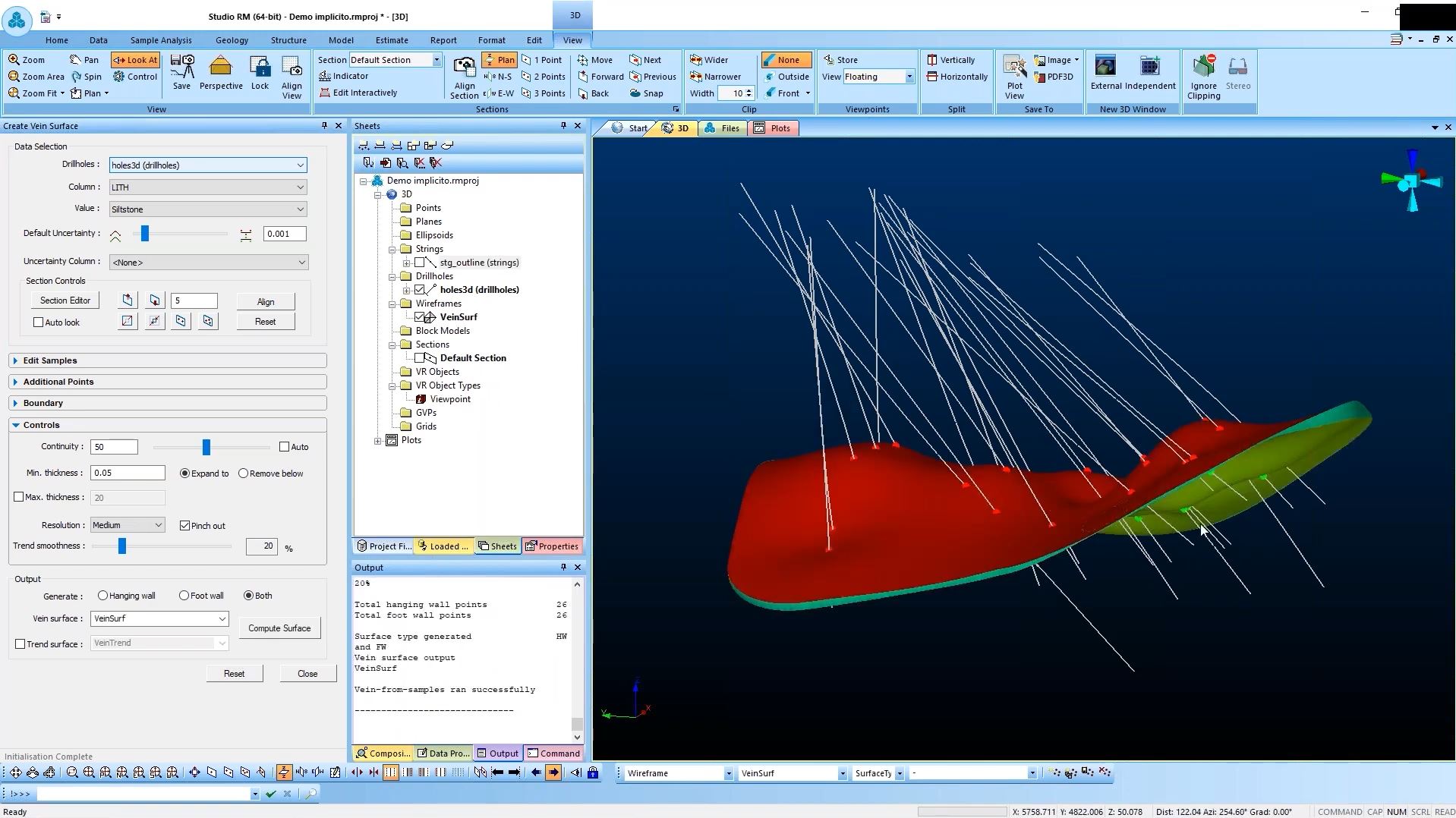The image size is (1456, 818).
Task: Click the Reset button beside Close
Action: coord(234,674)
